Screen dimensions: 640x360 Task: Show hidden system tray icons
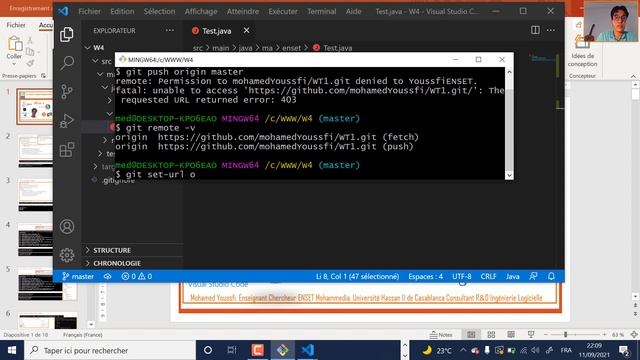463,350
